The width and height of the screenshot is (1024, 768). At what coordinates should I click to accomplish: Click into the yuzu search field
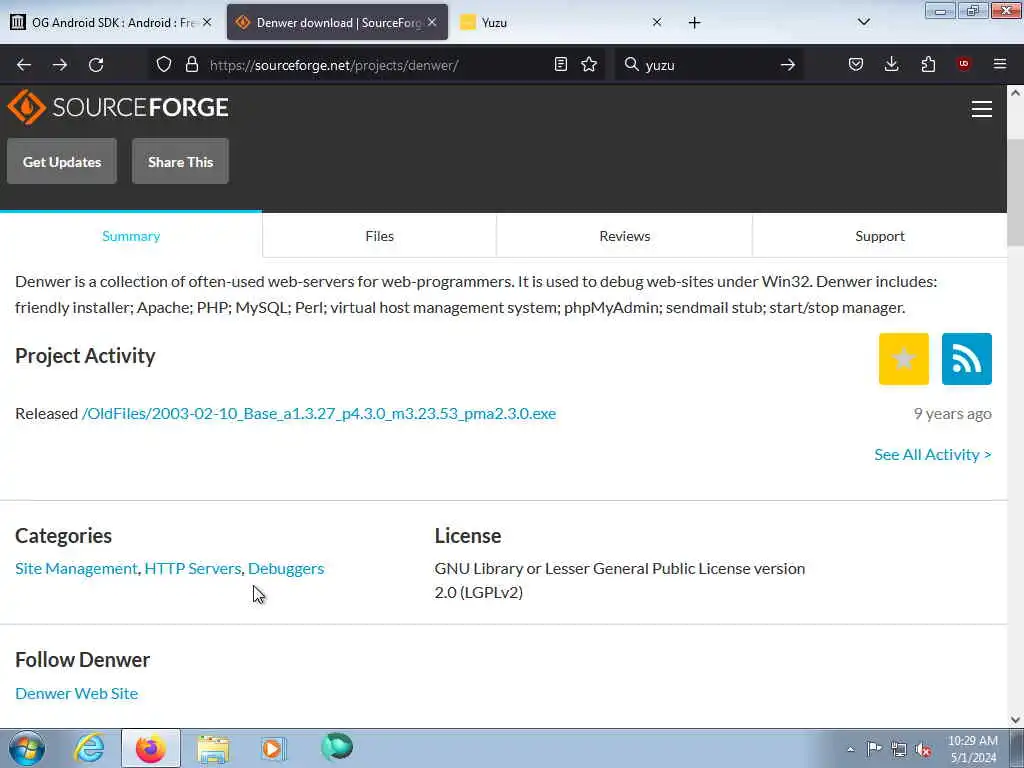coord(709,65)
